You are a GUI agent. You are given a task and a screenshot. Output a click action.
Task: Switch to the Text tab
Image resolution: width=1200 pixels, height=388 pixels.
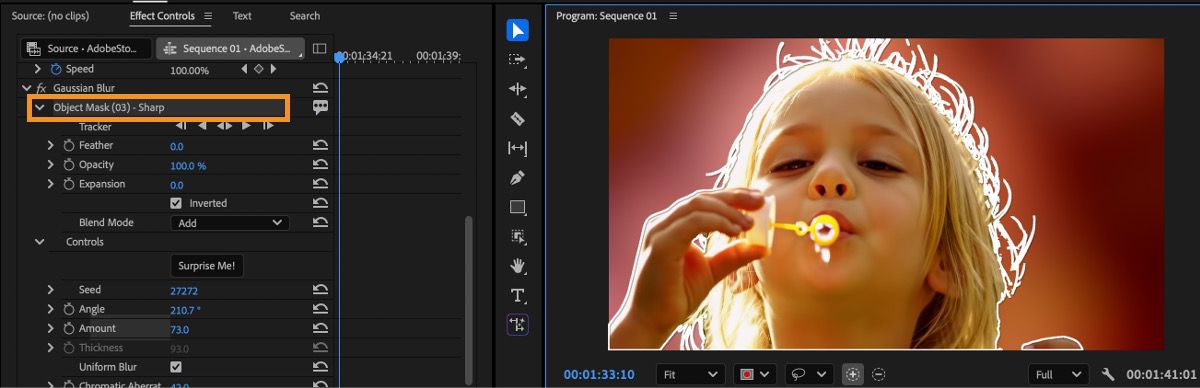coord(242,16)
